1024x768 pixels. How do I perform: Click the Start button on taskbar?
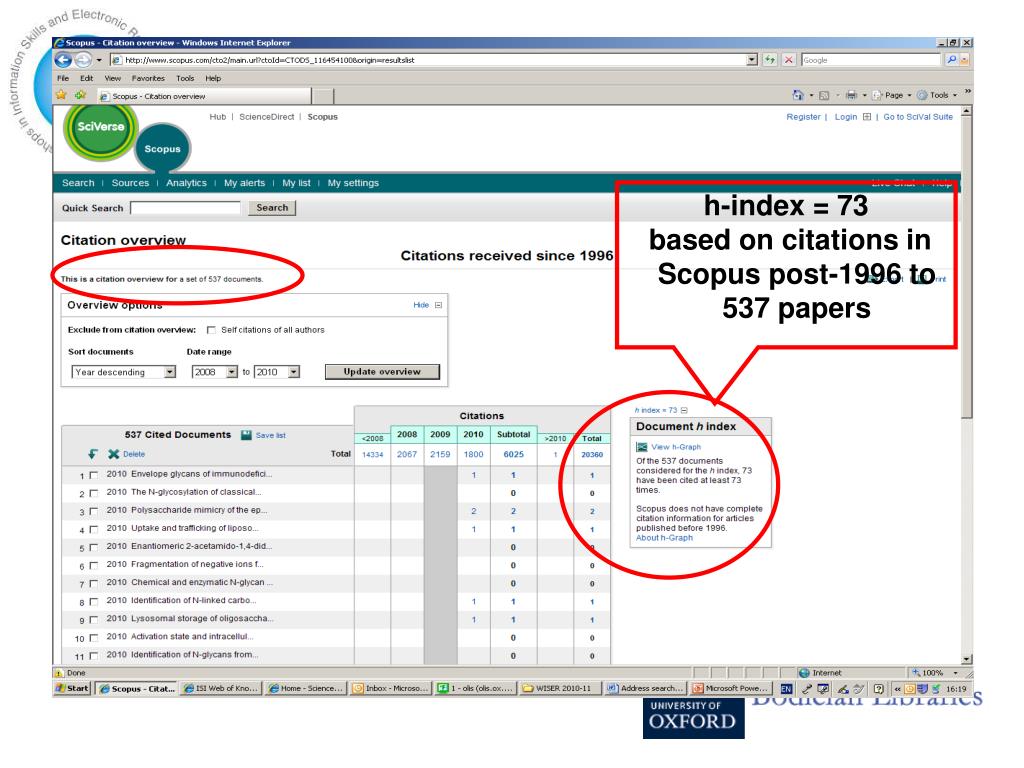(72, 688)
